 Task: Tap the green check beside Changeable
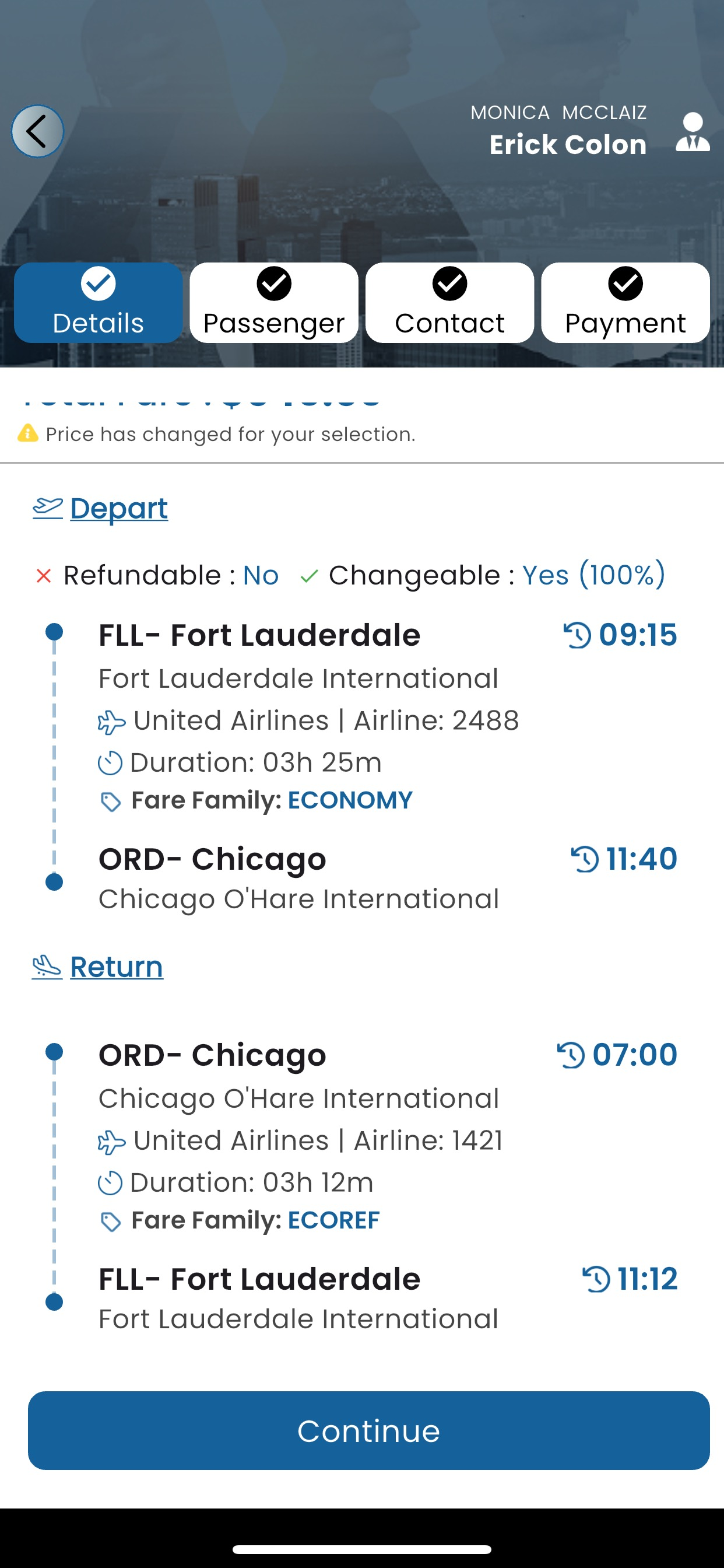tap(309, 576)
